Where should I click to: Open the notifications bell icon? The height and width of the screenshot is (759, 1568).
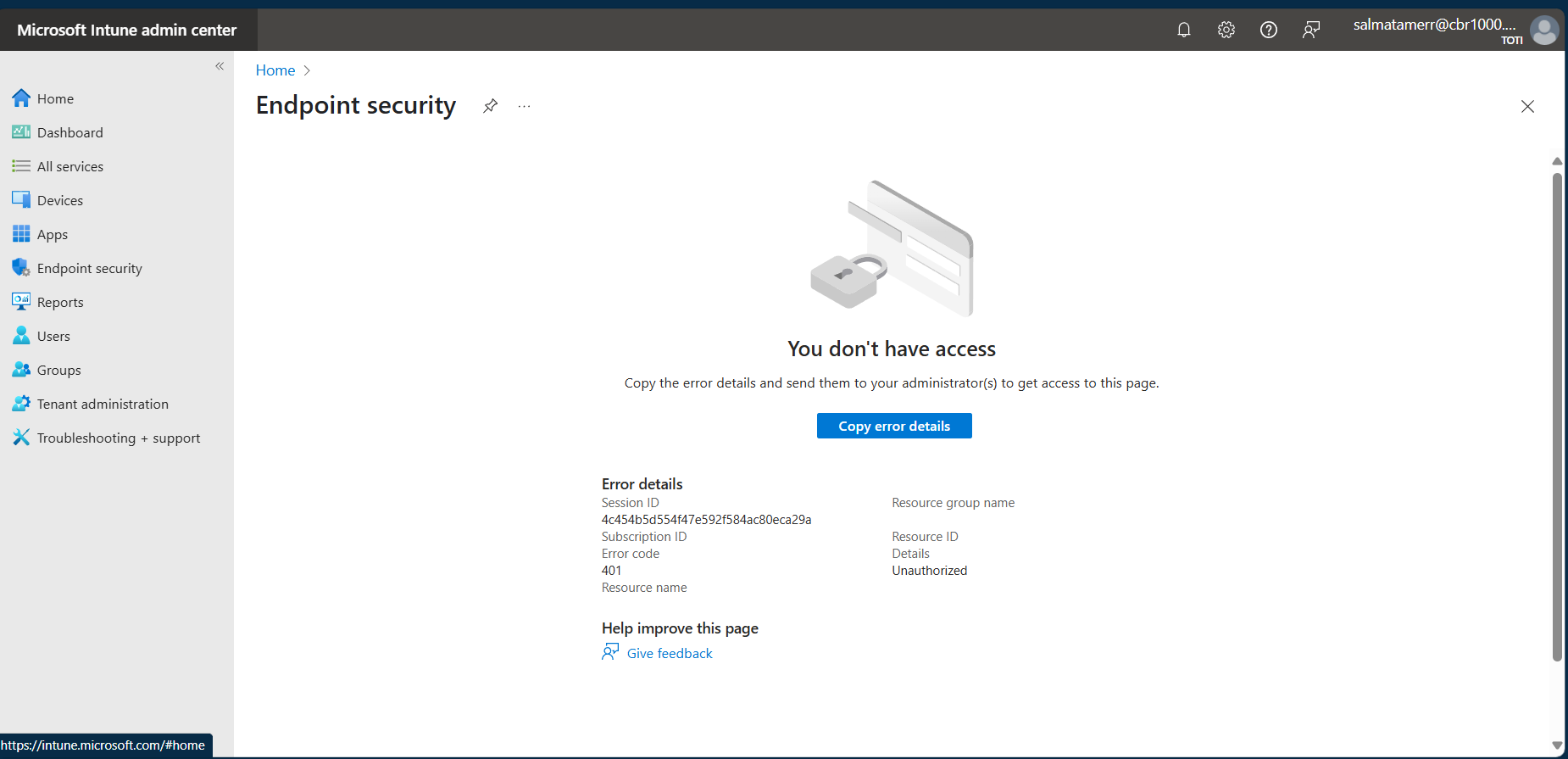tap(1184, 30)
